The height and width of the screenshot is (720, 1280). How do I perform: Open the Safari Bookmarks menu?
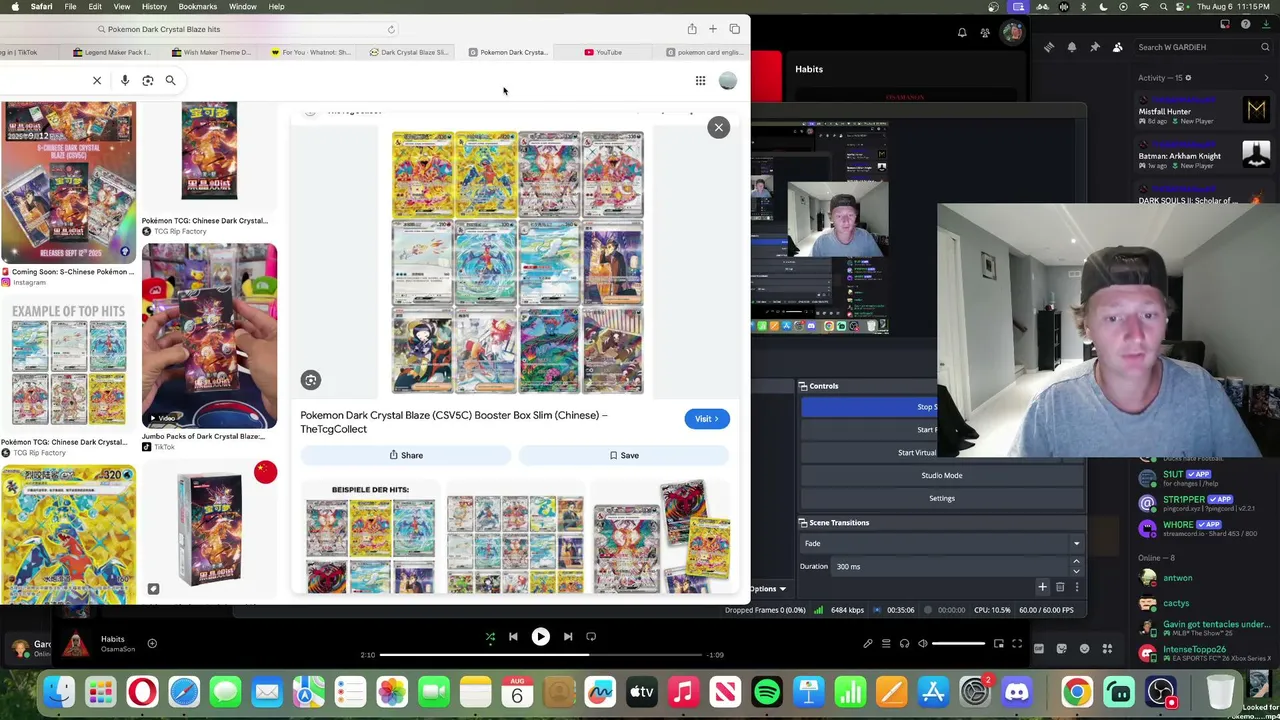pyautogui.click(x=197, y=7)
